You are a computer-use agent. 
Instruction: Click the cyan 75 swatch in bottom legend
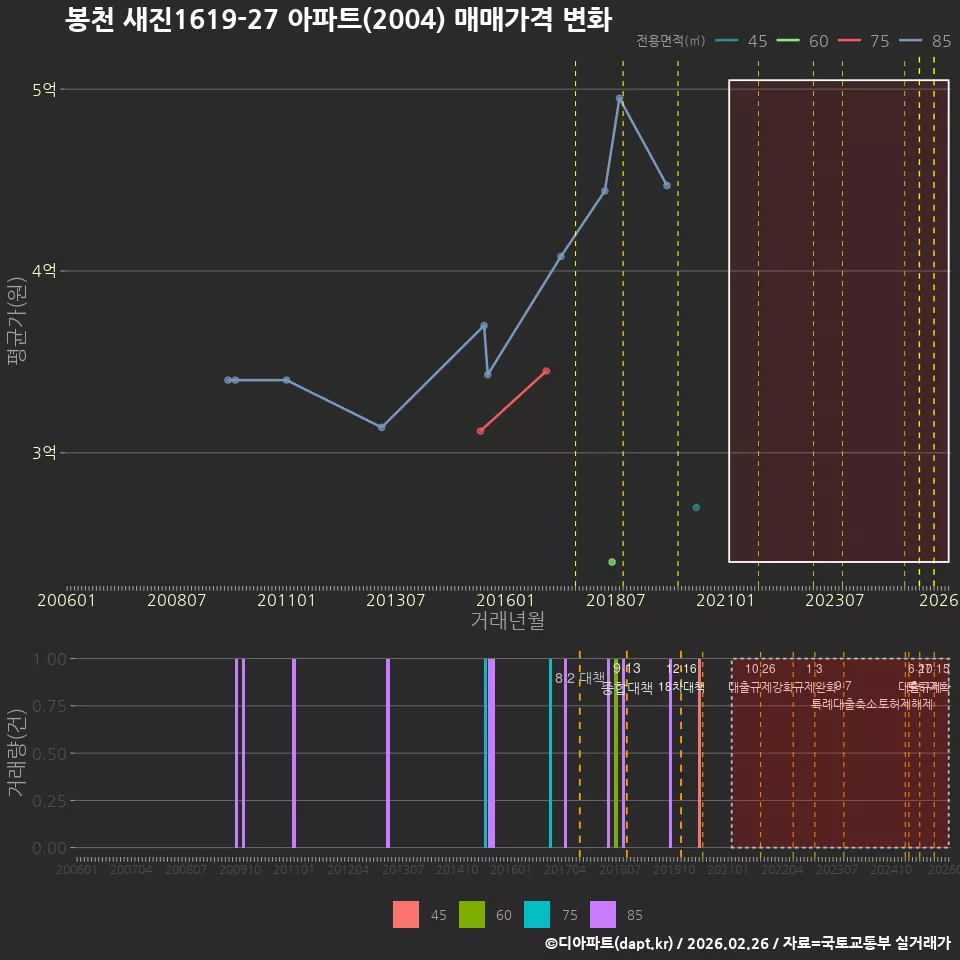(x=537, y=915)
